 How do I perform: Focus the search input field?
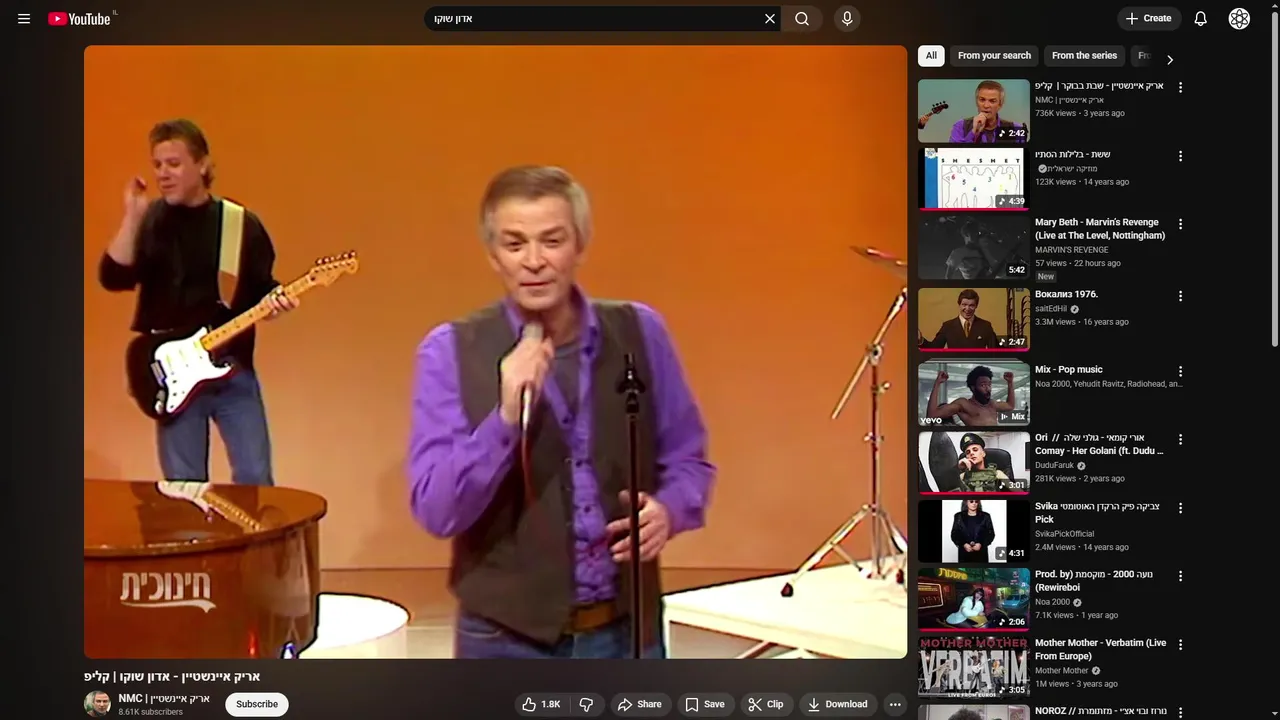595,19
